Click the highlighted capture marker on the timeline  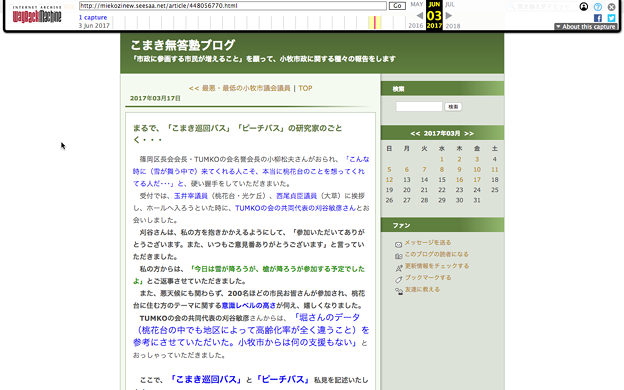tap(374, 22)
